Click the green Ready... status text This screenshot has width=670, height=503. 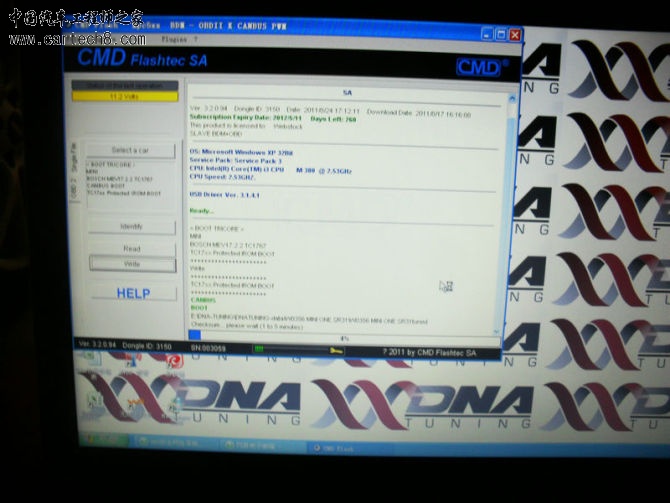(x=202, y=211)
